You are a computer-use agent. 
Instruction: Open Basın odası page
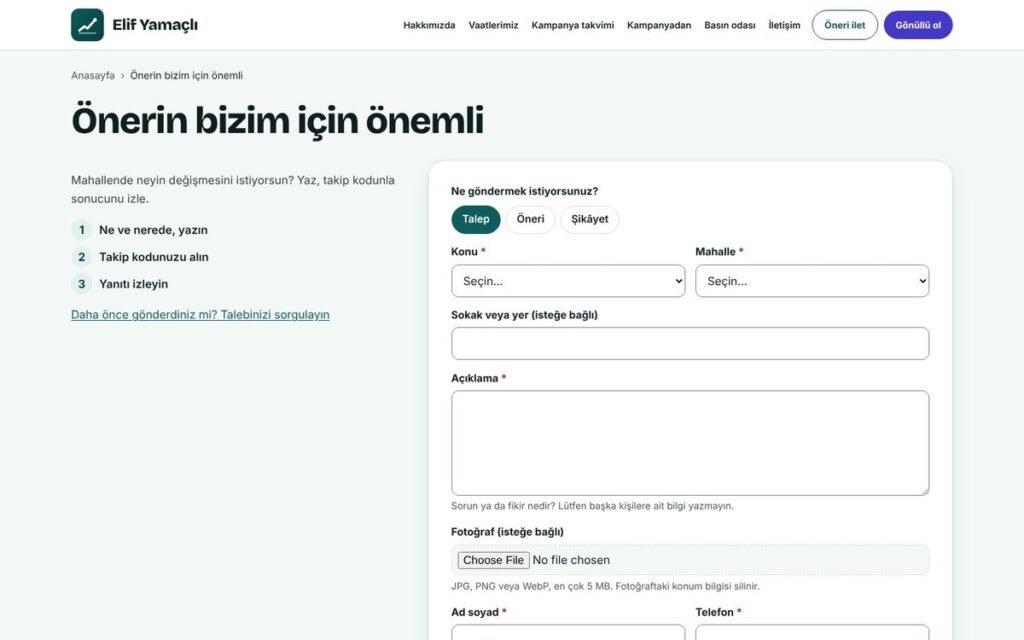coord(729,25)
